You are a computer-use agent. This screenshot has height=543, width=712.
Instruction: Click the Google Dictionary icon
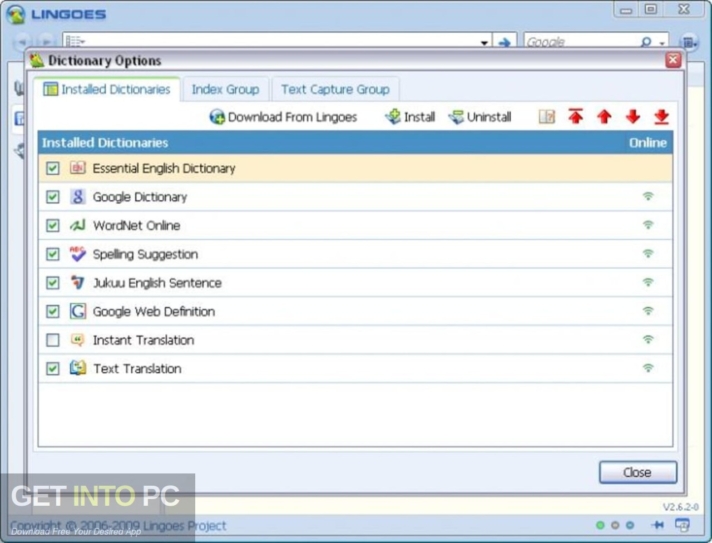click(x=78, y=197)
